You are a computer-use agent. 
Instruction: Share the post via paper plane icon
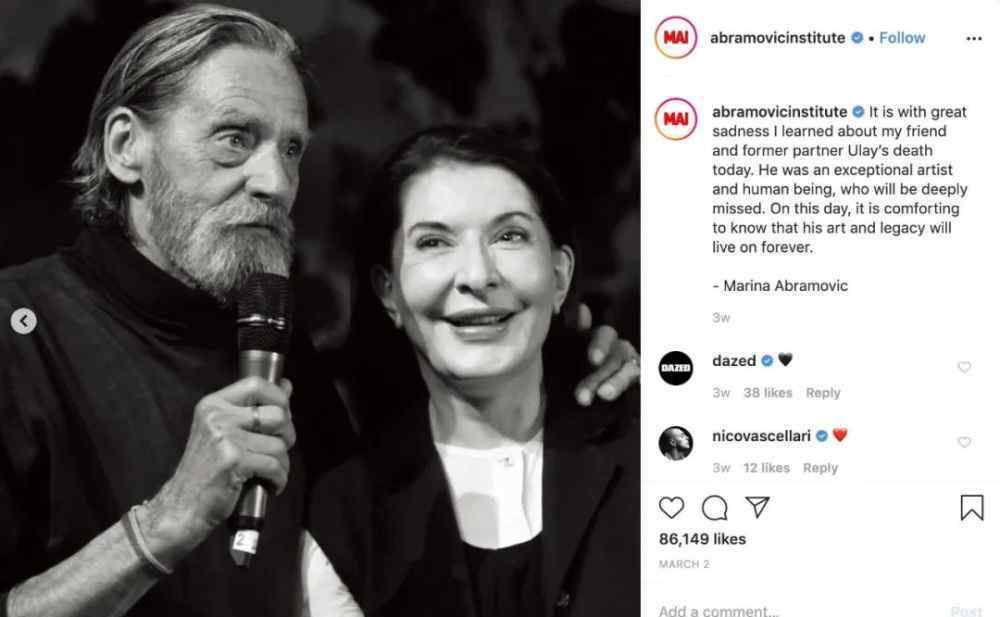tap(758, 507)
